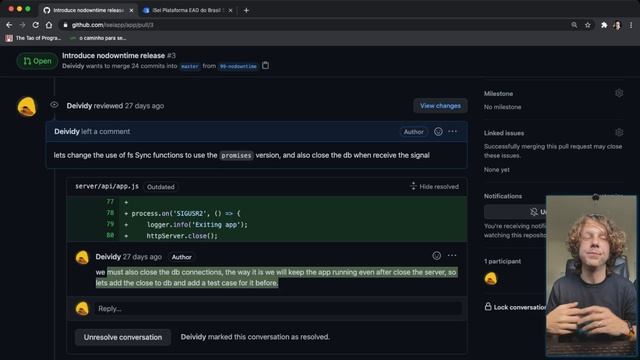Viewport: 640px width, 360px height.
Task: Open the master branch link
Action: [190, 66]
